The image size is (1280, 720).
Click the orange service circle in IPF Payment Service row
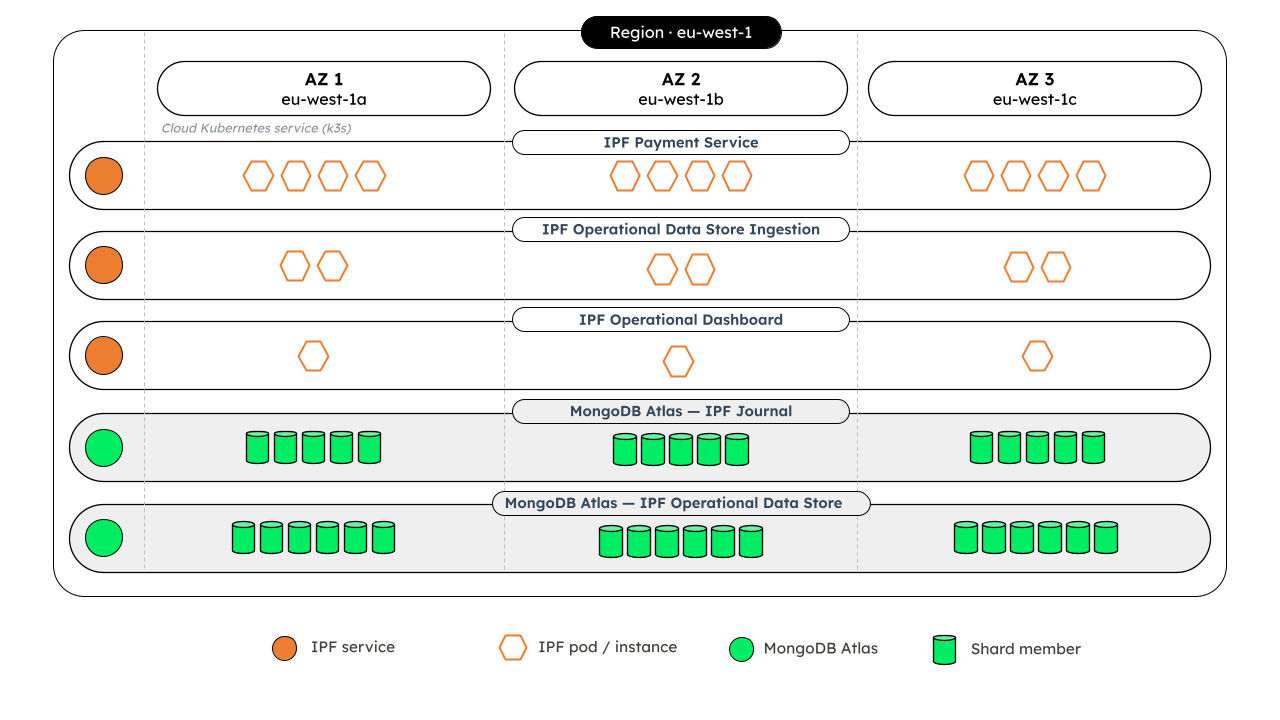[x=104, y=176]
